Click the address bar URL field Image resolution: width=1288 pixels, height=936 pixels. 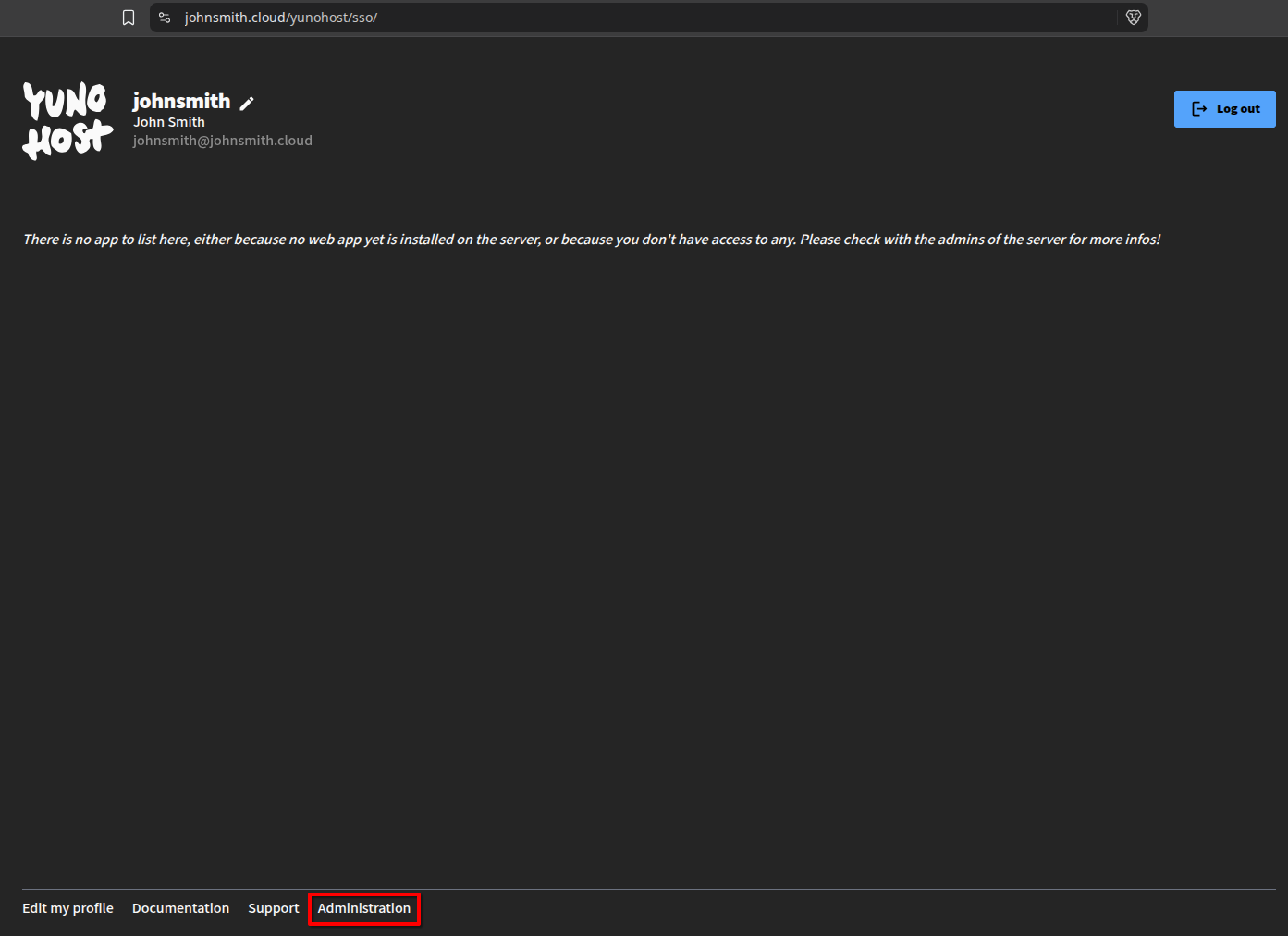click(648, 18)
